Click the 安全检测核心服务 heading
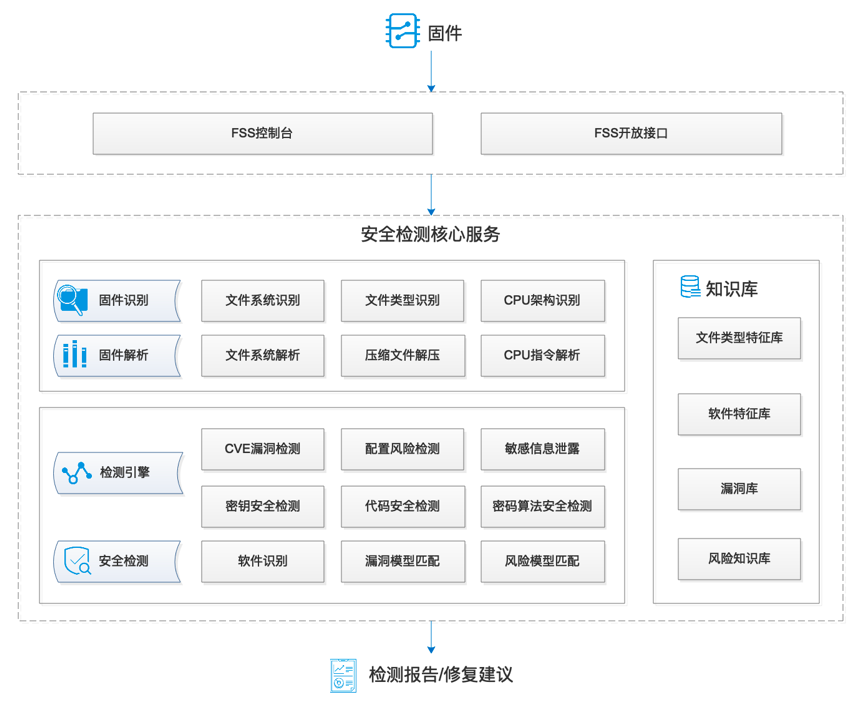Viewport: 864px width, 702px height. point(430,235)
